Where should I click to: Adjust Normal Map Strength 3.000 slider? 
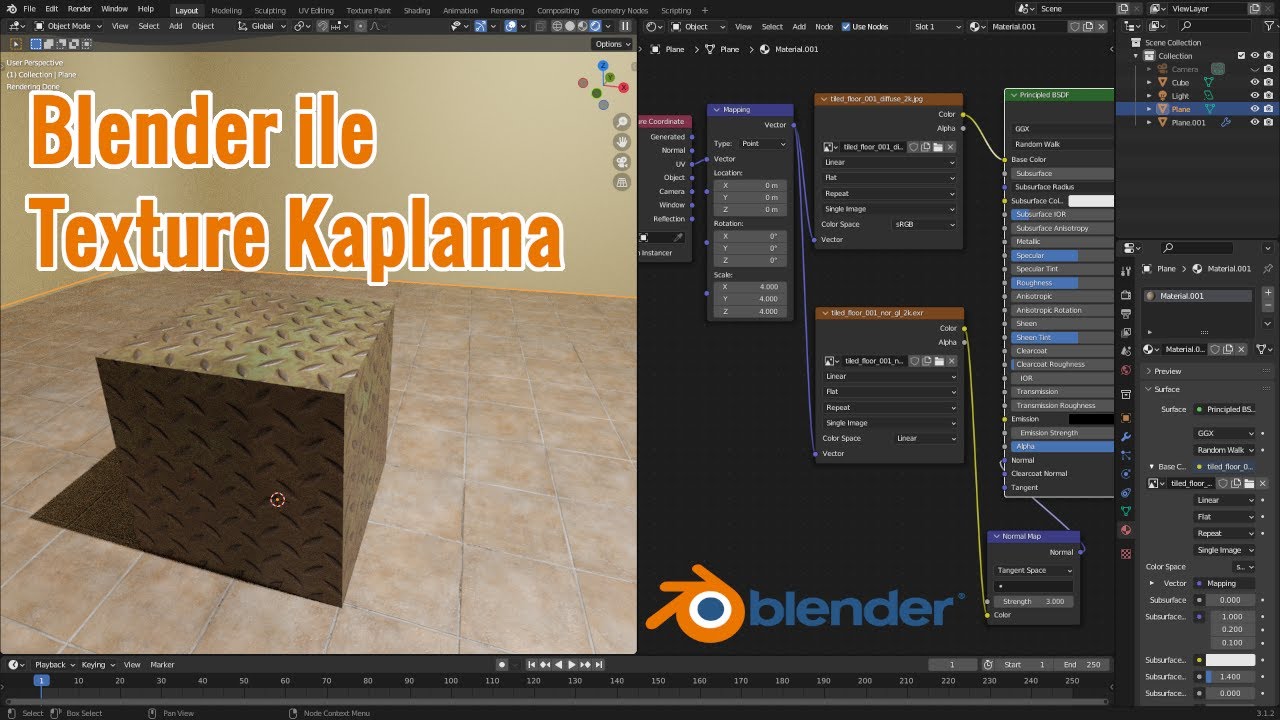pos(1034,601)
